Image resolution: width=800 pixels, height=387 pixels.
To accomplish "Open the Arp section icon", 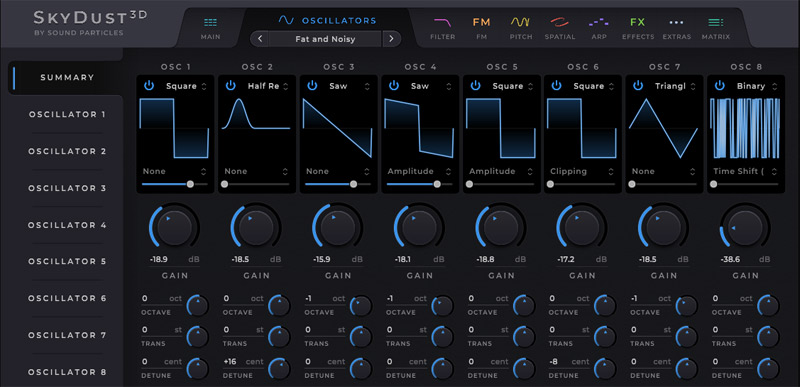I will pyautogui.click(x=598, y=22).
